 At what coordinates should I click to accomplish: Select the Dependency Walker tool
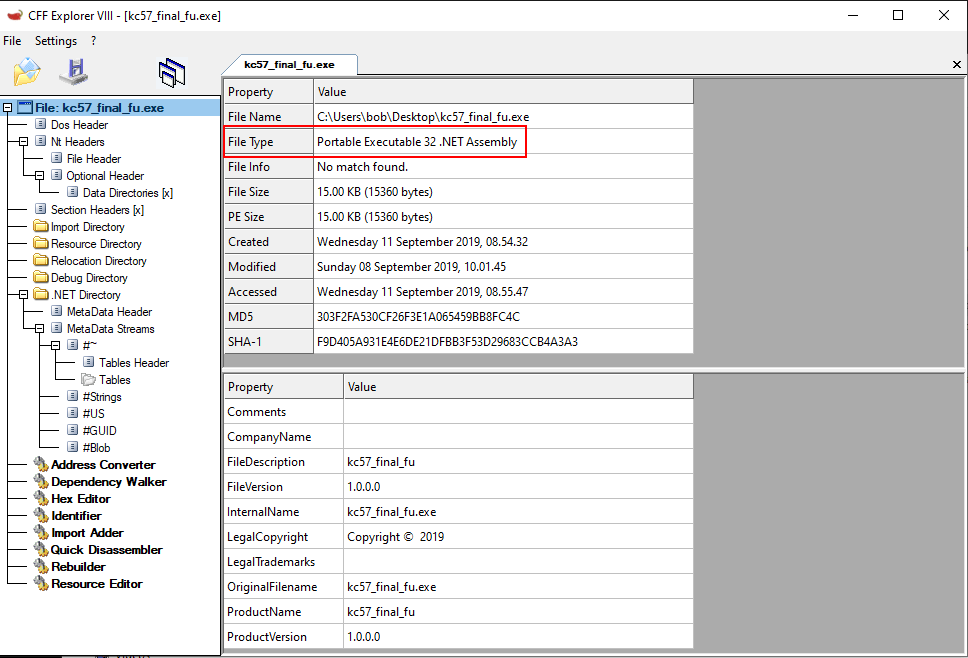click(108, 482)
